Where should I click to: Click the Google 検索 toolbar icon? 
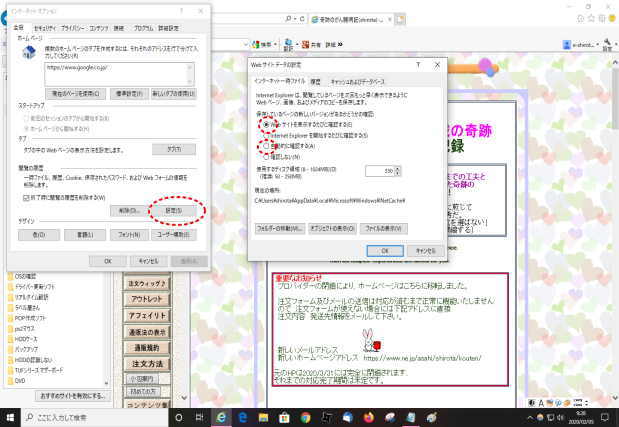[x=256, y=45]
